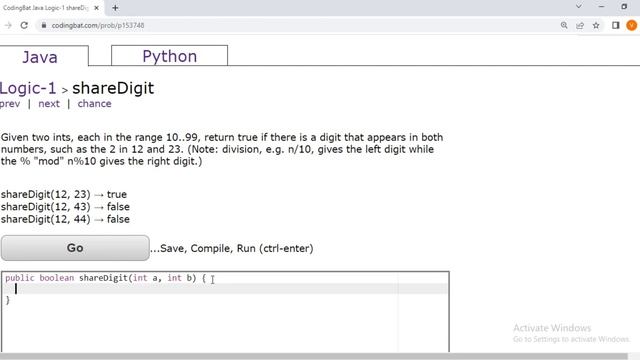640x360 pixels.
Task: Click the Go button
Action: click(75, 248)
